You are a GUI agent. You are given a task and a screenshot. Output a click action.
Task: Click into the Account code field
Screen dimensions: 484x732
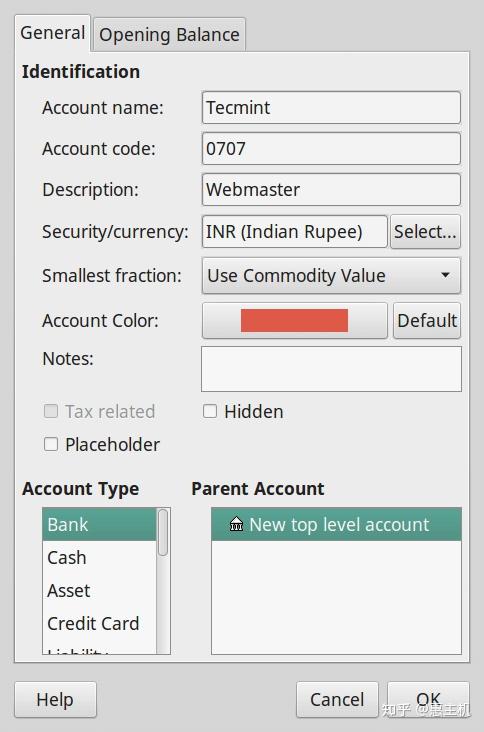(x=331, y=148)
